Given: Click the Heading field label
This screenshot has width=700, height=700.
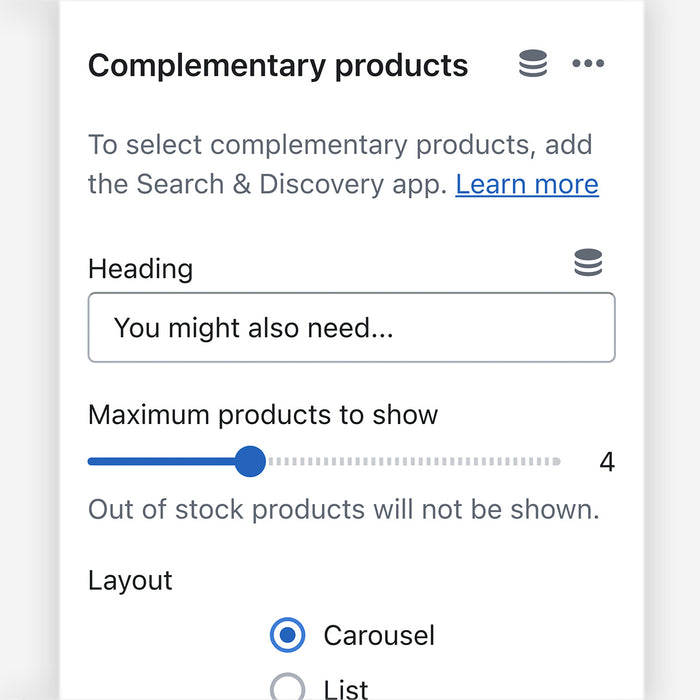Looking at the screenshot, I should [x=140, y=268].
